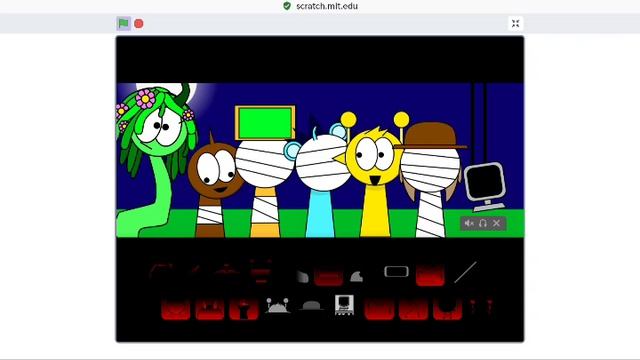Pick the white computer monitor sound icon
Viewport: 640px width, 360px height.
point(344,305)
